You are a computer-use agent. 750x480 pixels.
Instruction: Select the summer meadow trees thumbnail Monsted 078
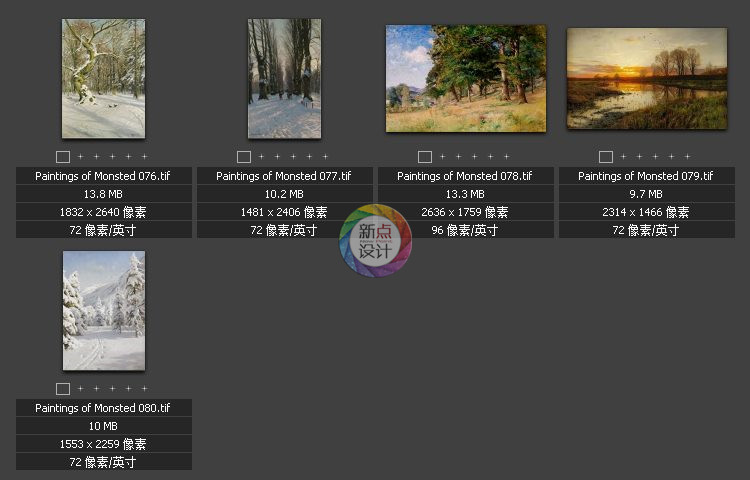(x=466, y=78)
